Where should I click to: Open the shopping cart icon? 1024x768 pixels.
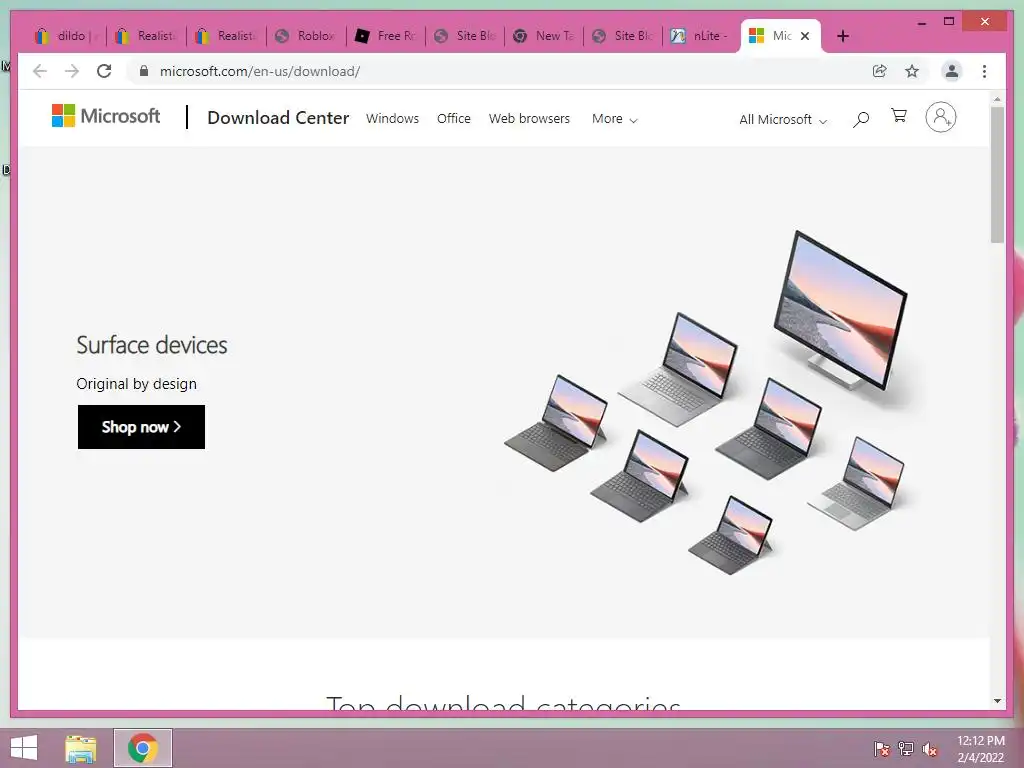coord(899,116)
